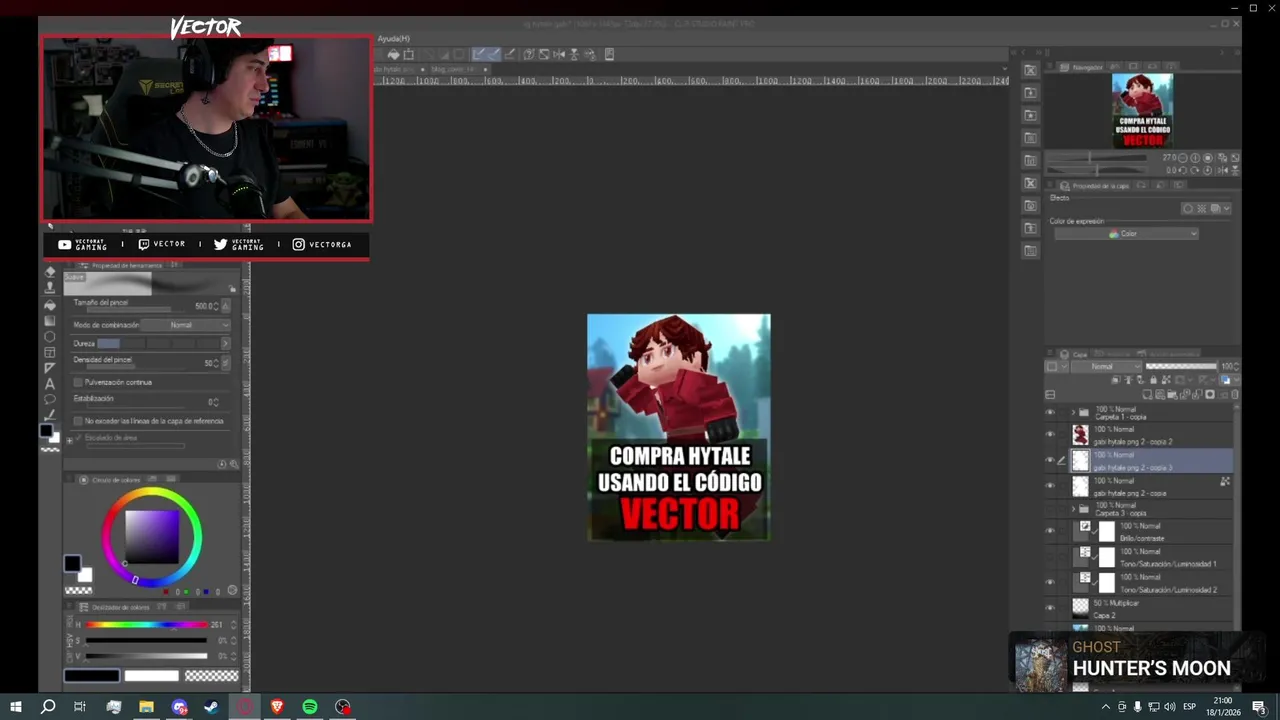This screenshot has height=720, width=1280.
Task: Open Brave browser from the taskbar
Action: point(277,707)
